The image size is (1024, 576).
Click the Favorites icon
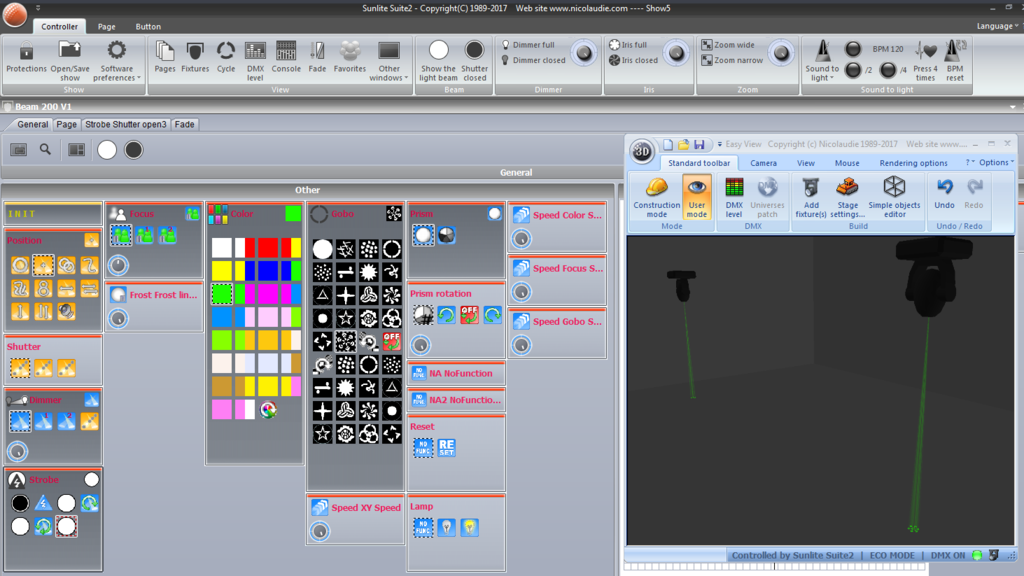pos(349,57)
